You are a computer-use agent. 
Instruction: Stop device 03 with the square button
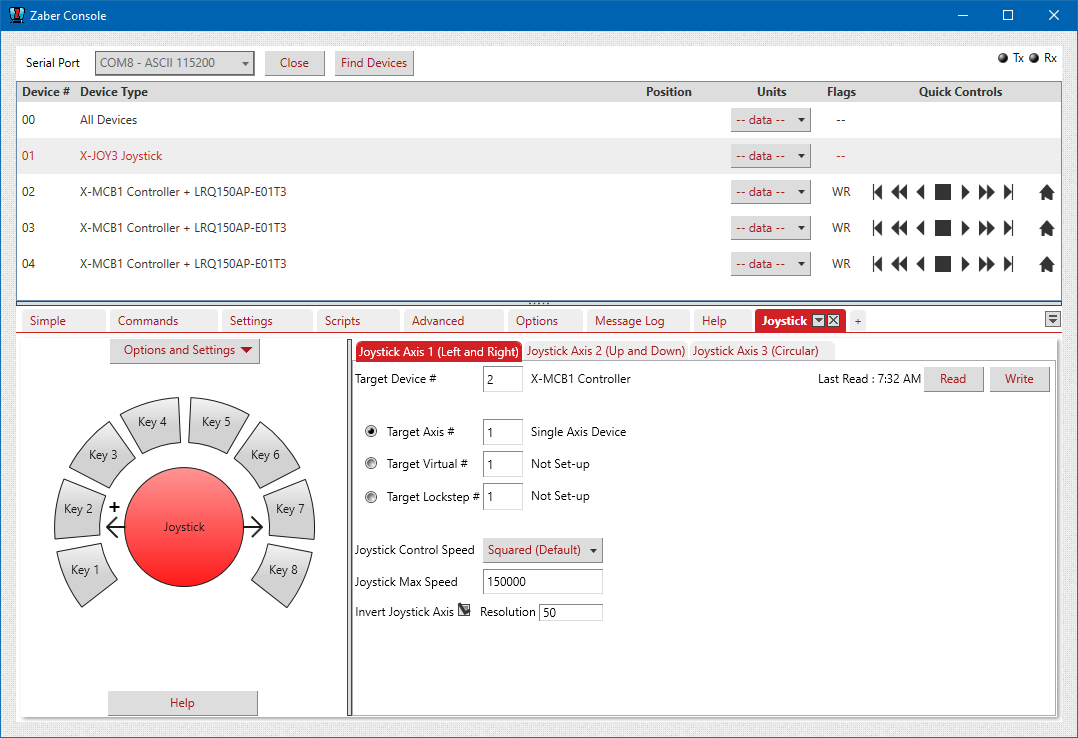pyautogui.click(x=943, y=228)
